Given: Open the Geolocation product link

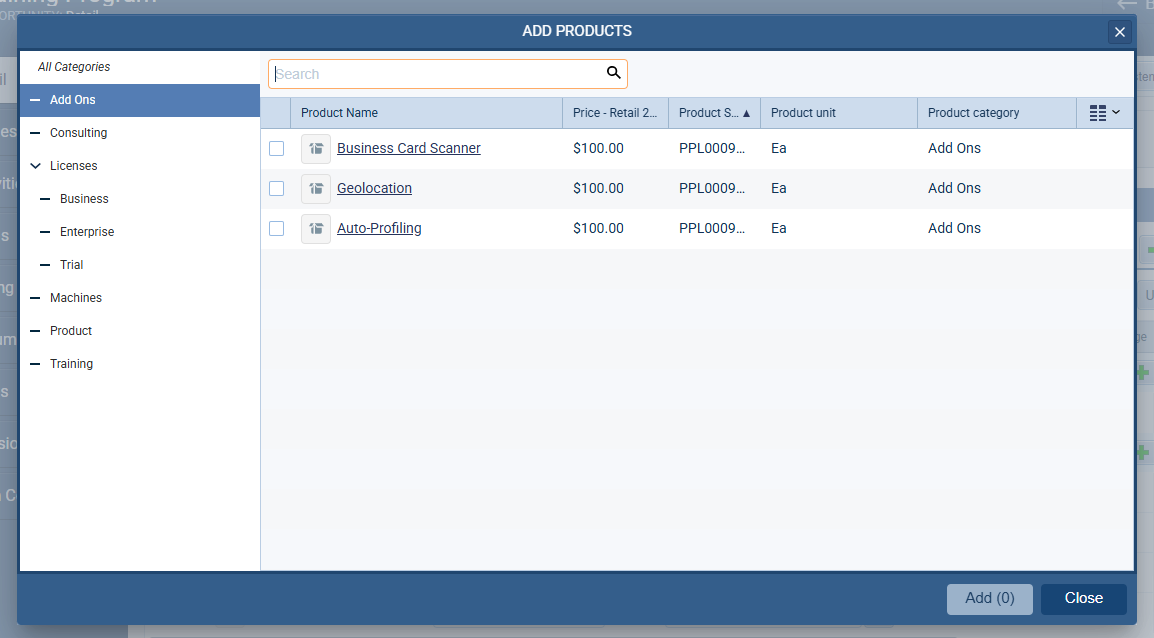Looking at the screenshot, I should point(374,188).
